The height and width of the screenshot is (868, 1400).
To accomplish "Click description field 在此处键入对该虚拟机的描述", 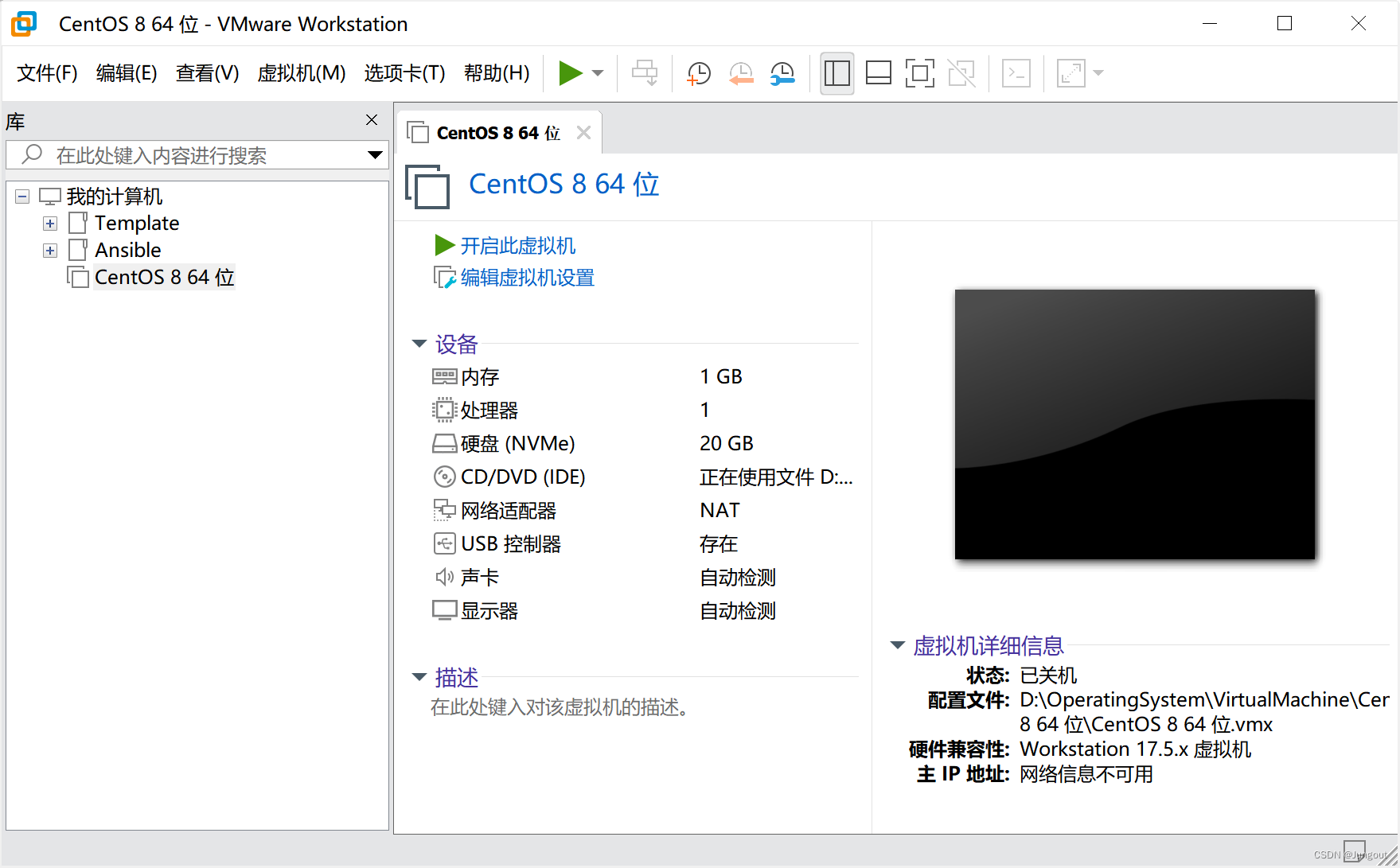I will [x=560, y=707].
